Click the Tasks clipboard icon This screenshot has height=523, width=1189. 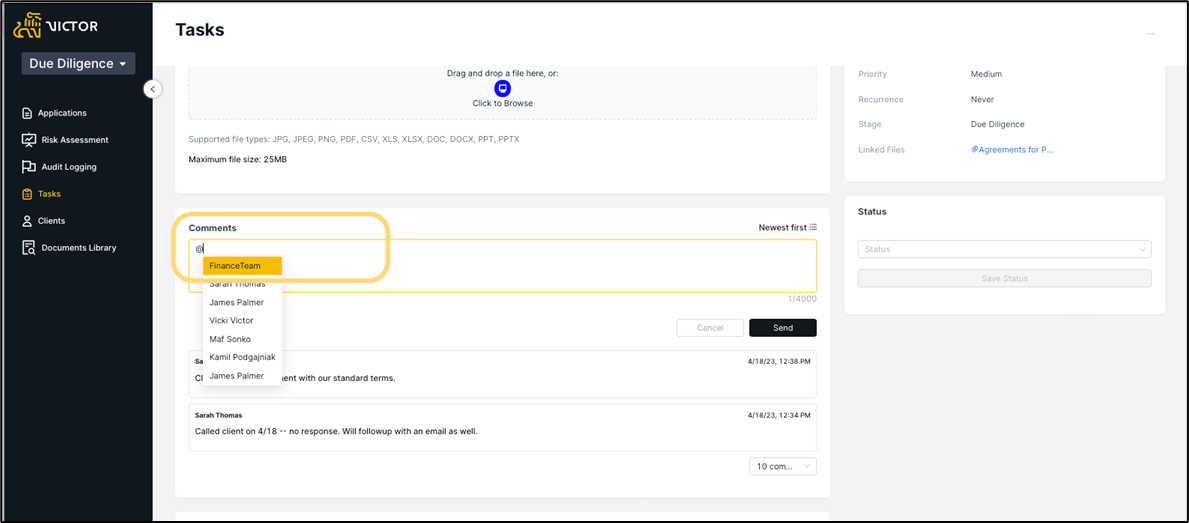27,194
